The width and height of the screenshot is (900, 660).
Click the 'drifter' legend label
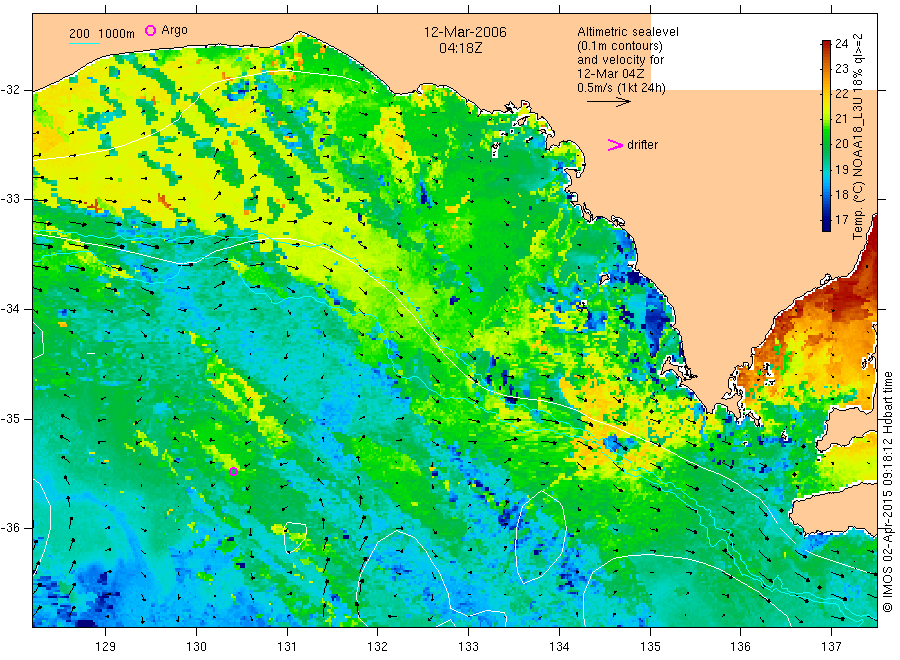pyautogui.click(x=642, y=145)
